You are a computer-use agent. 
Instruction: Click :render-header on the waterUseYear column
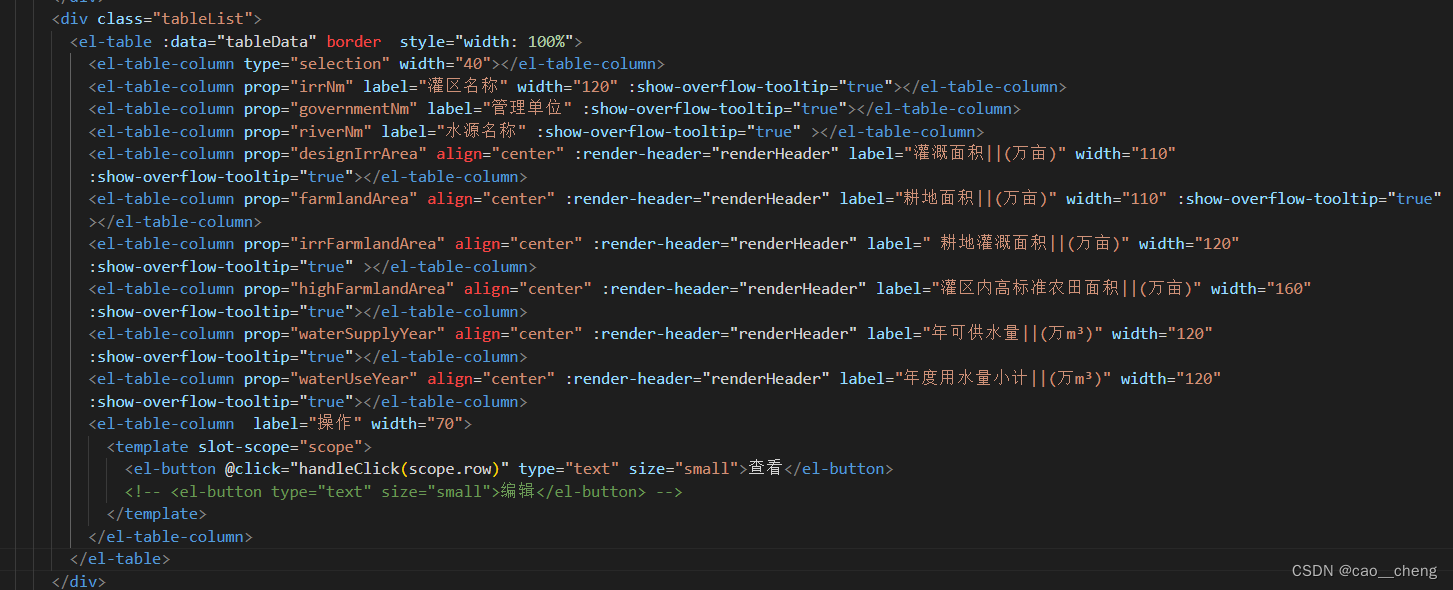coord(697,379)
